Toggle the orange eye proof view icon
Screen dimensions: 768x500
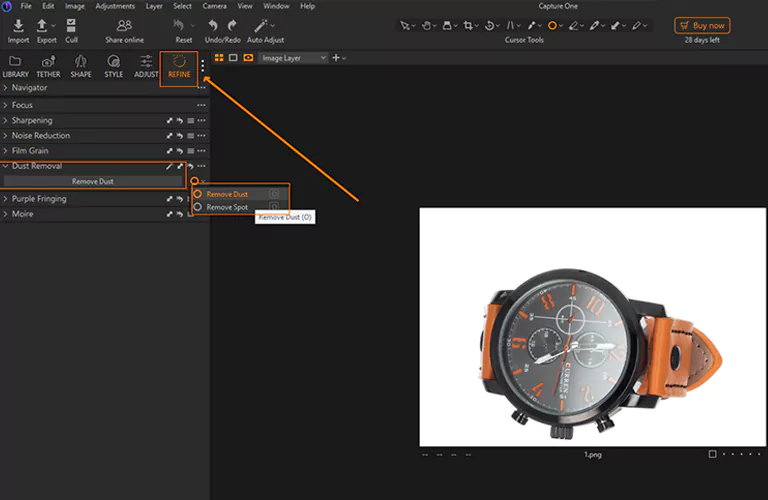[248, 58]
